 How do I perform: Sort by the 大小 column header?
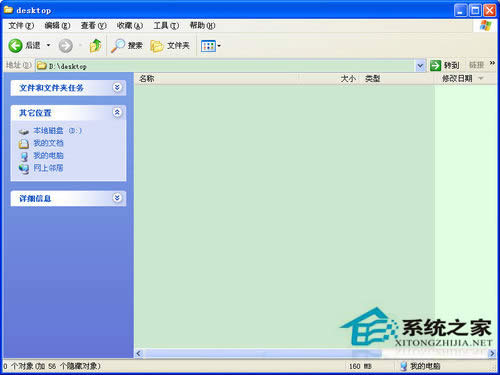329,78
